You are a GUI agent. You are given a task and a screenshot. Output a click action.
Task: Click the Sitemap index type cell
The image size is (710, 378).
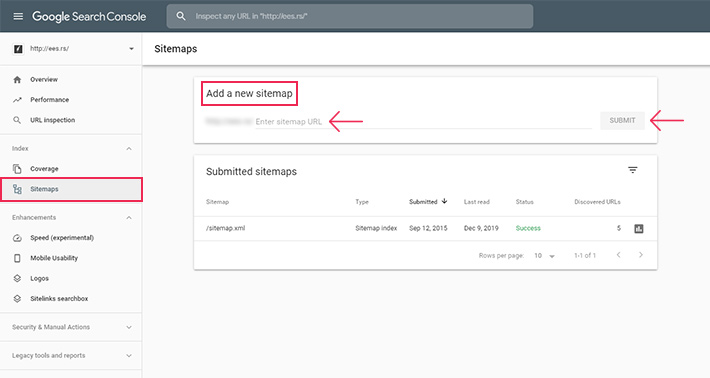pos(376,228)
